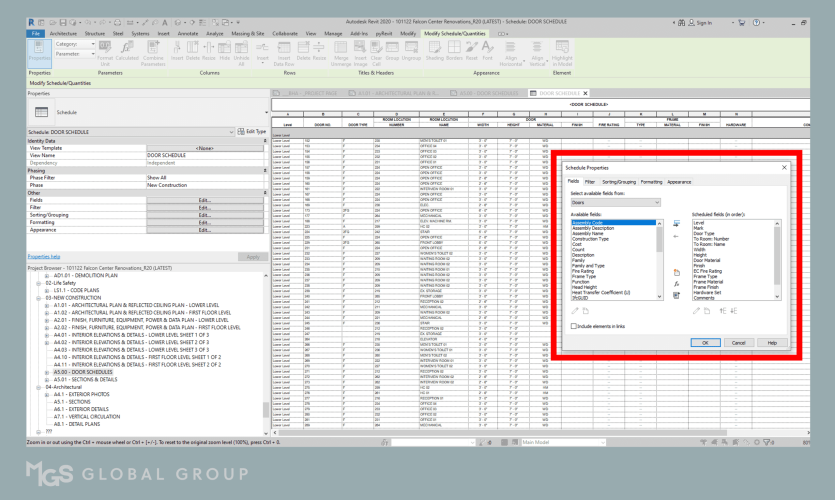The height and width of the screenshot is (500, 835).
Task: Switch to the Sorting/Grouping tab
Action: 618,182
